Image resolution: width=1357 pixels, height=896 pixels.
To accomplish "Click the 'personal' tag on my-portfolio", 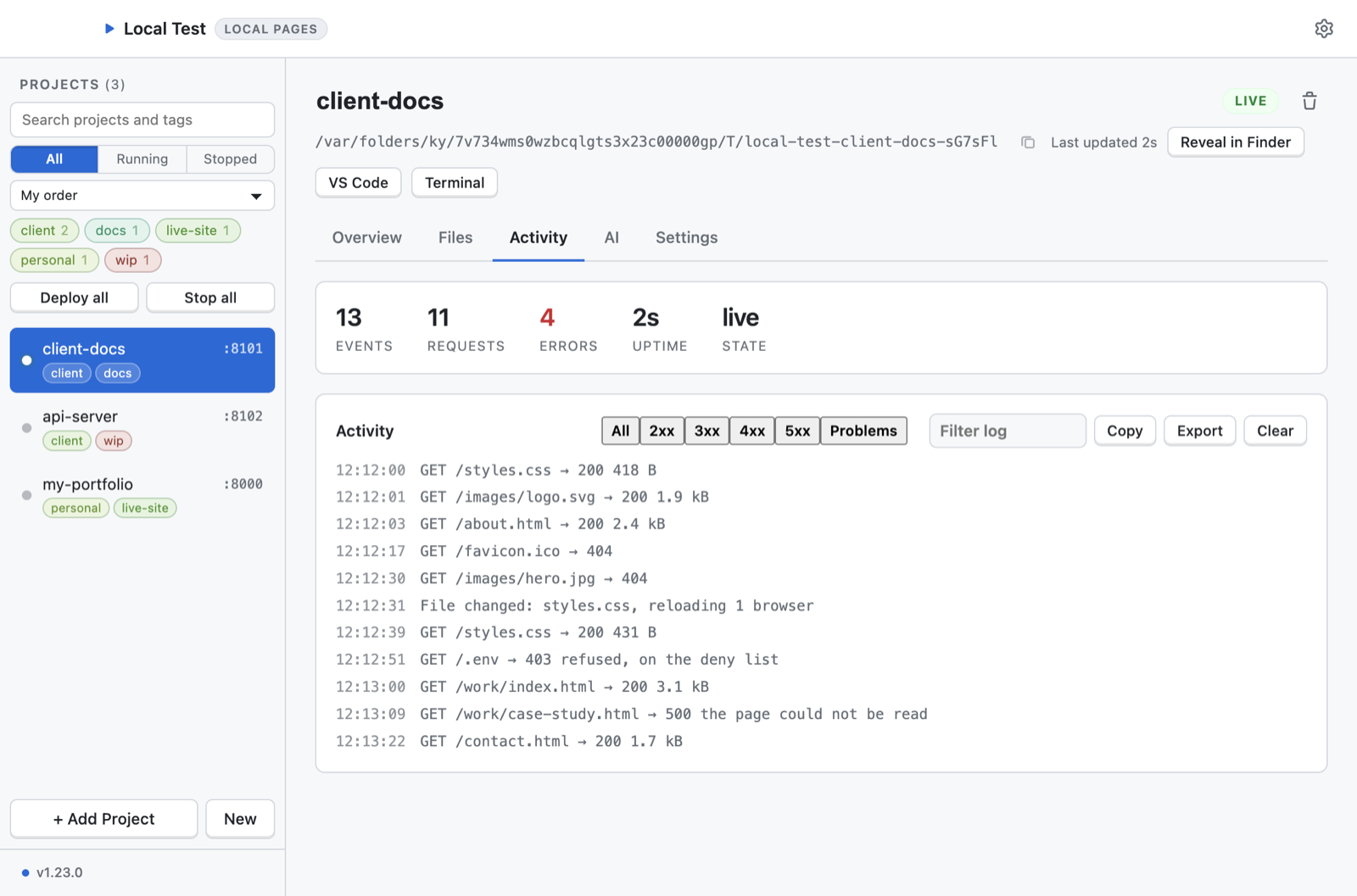I will pyautogui.click(x=75, y=509).
